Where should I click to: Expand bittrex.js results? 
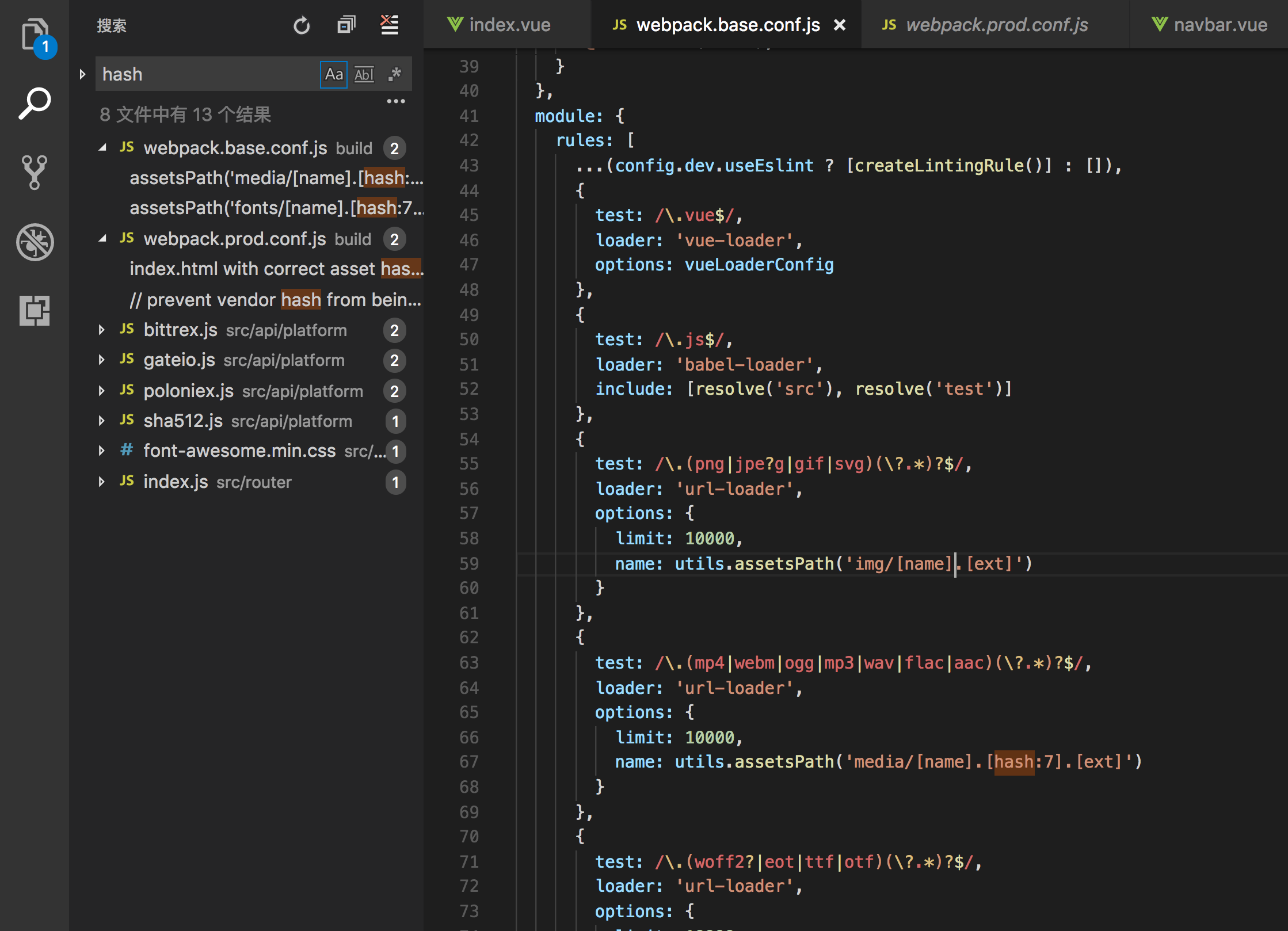click(102, 330)
